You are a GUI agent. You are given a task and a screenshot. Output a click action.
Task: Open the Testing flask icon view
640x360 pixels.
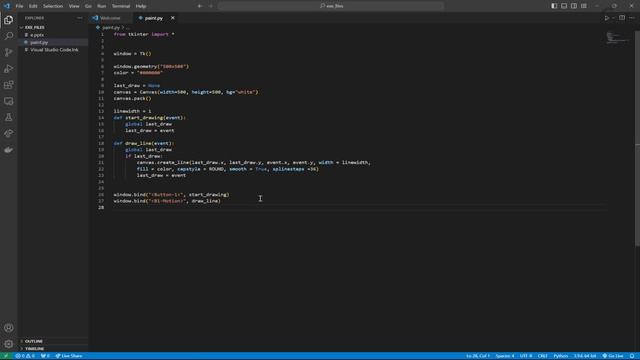click(9, 118)
